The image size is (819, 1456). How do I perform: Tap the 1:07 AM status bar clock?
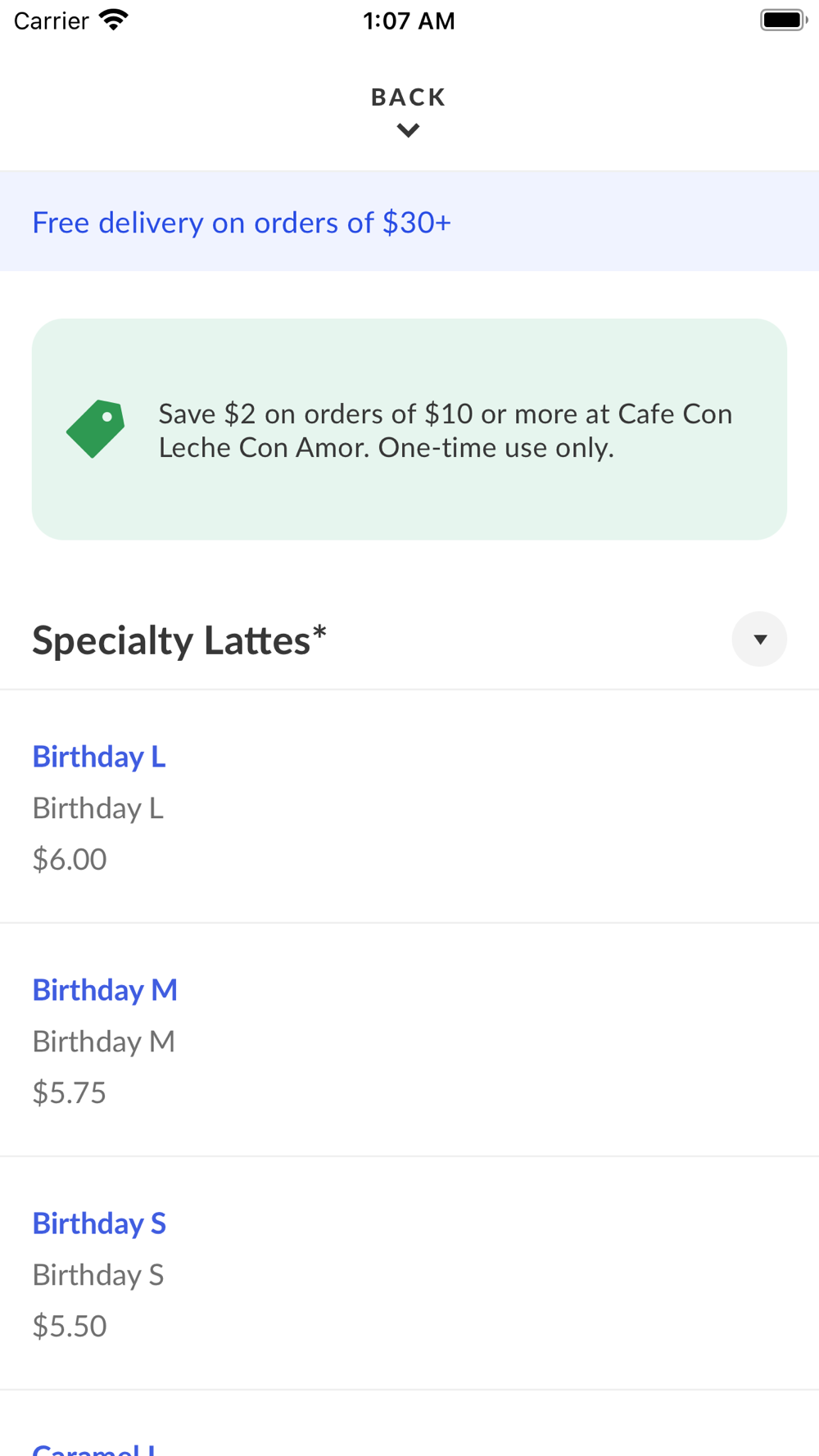pyautogui.click(x=409, y=20)
